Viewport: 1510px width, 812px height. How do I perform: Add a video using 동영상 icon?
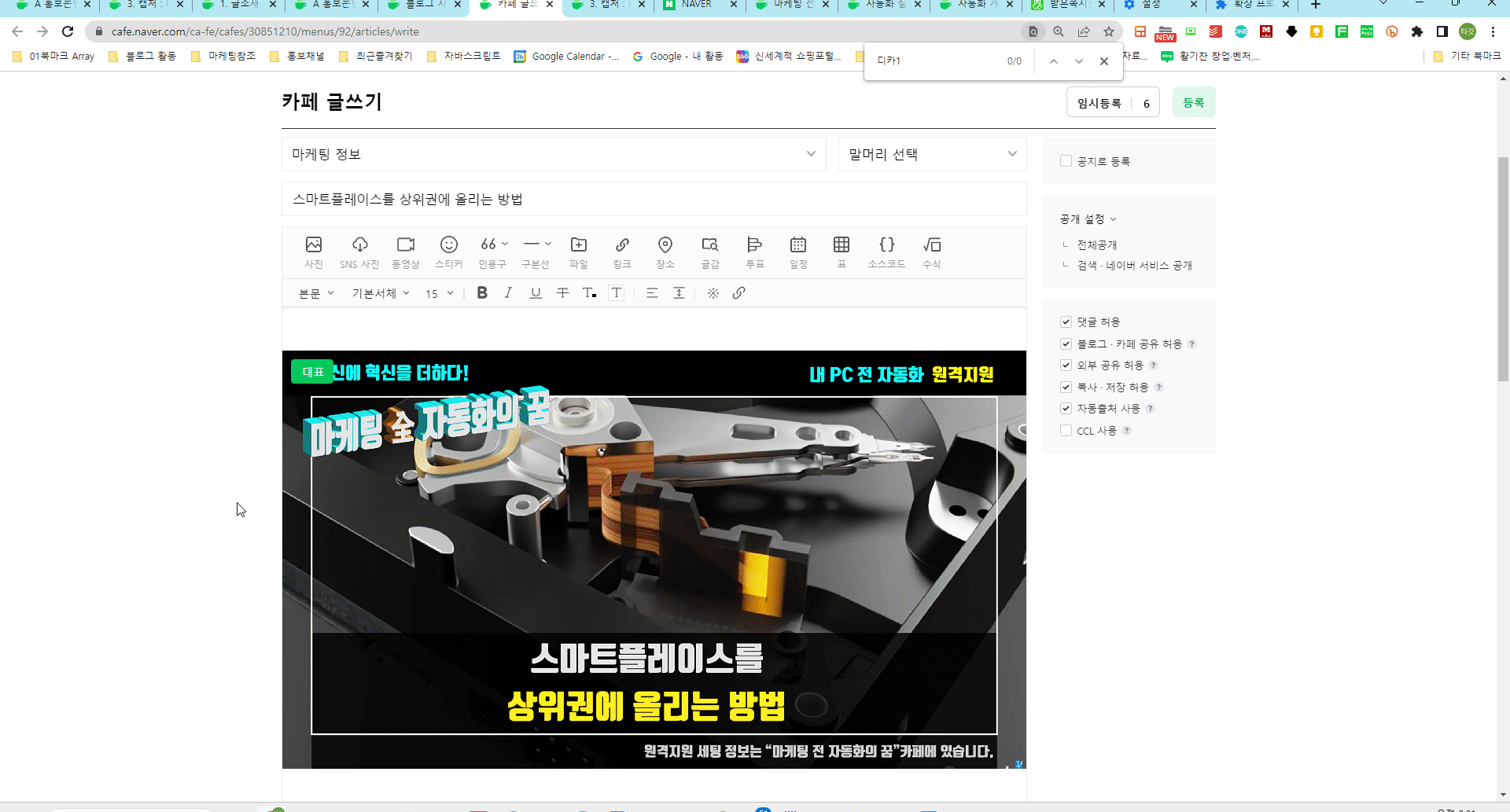[x=406, y=252]
